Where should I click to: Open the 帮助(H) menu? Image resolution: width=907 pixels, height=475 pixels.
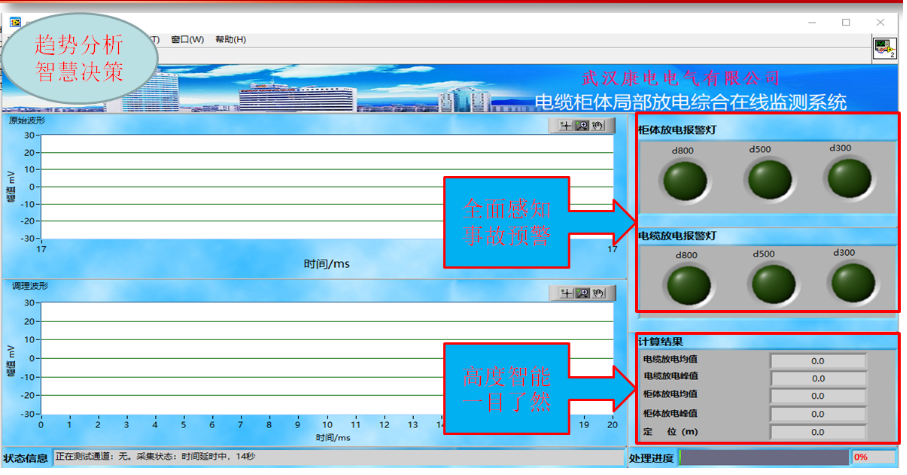[x=231, y=39]
